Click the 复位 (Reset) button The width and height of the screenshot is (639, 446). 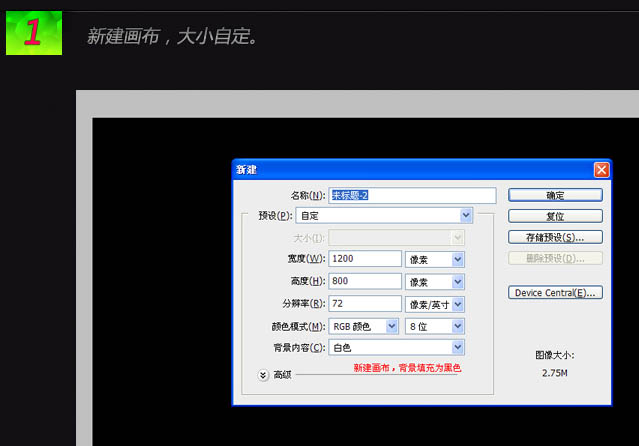pos(555,216)
